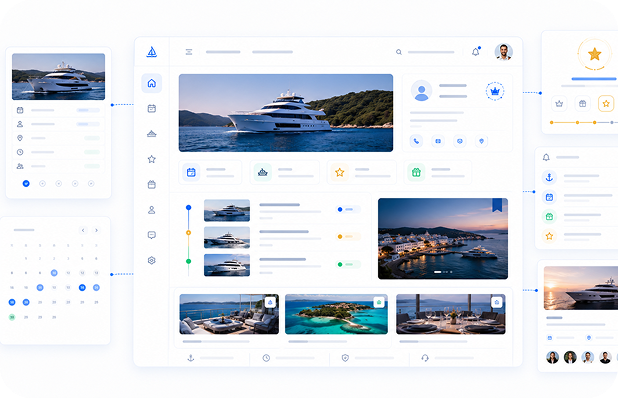Open the main yacht hero image
This screenshot has width=618, height=398.
click(x=286, y=113)
